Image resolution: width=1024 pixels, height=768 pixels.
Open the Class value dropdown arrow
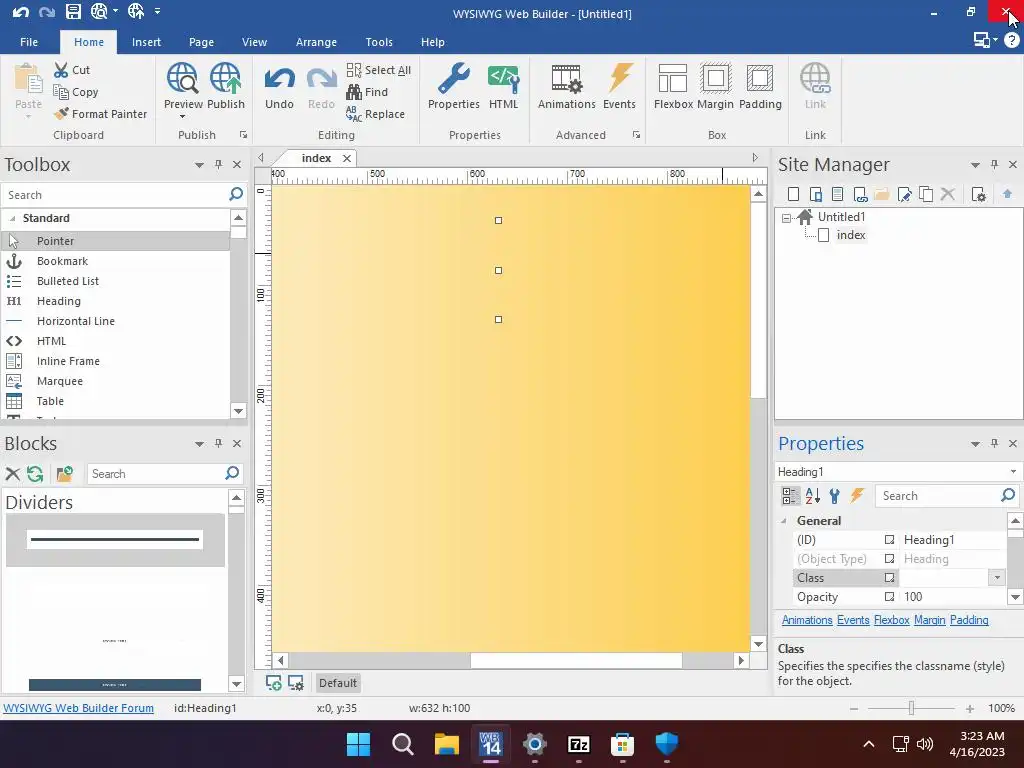click(x=997, y=577)
